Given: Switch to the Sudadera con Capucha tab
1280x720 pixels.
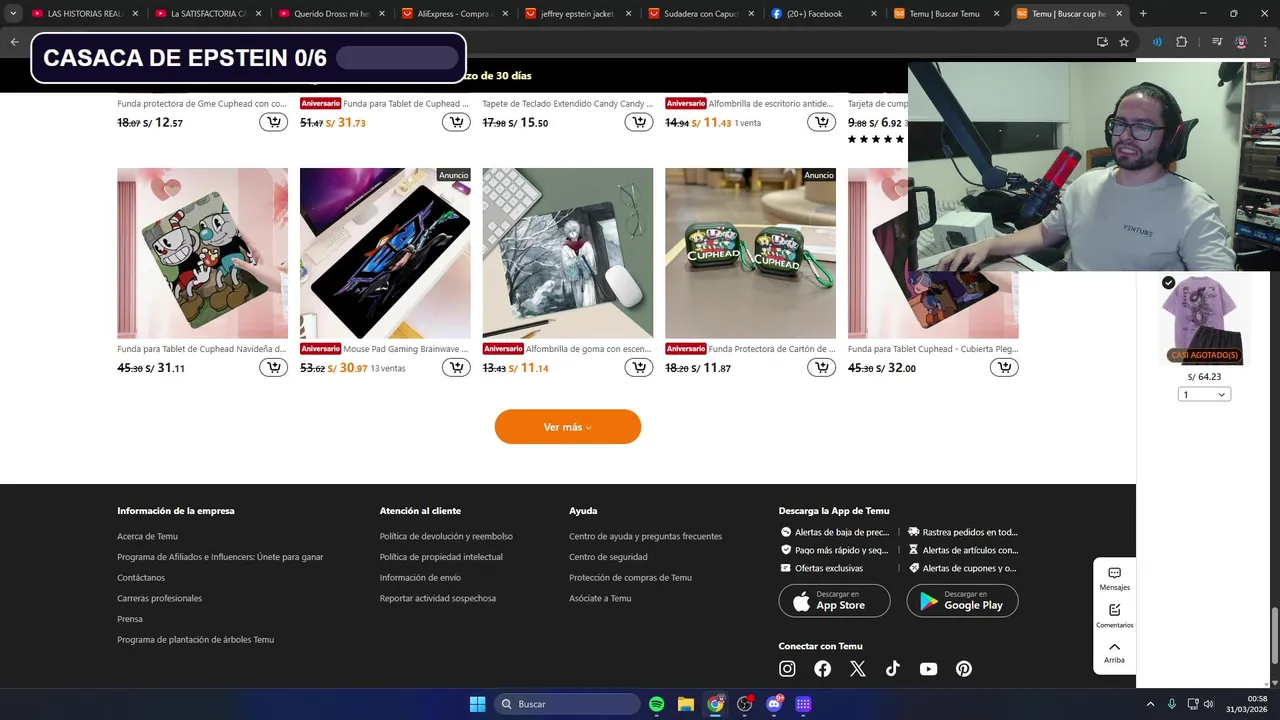Looking at the screenshot, I should (700, 14).
